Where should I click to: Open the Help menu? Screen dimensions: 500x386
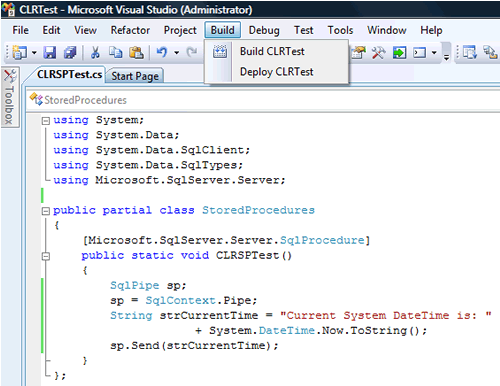(431, 30)
